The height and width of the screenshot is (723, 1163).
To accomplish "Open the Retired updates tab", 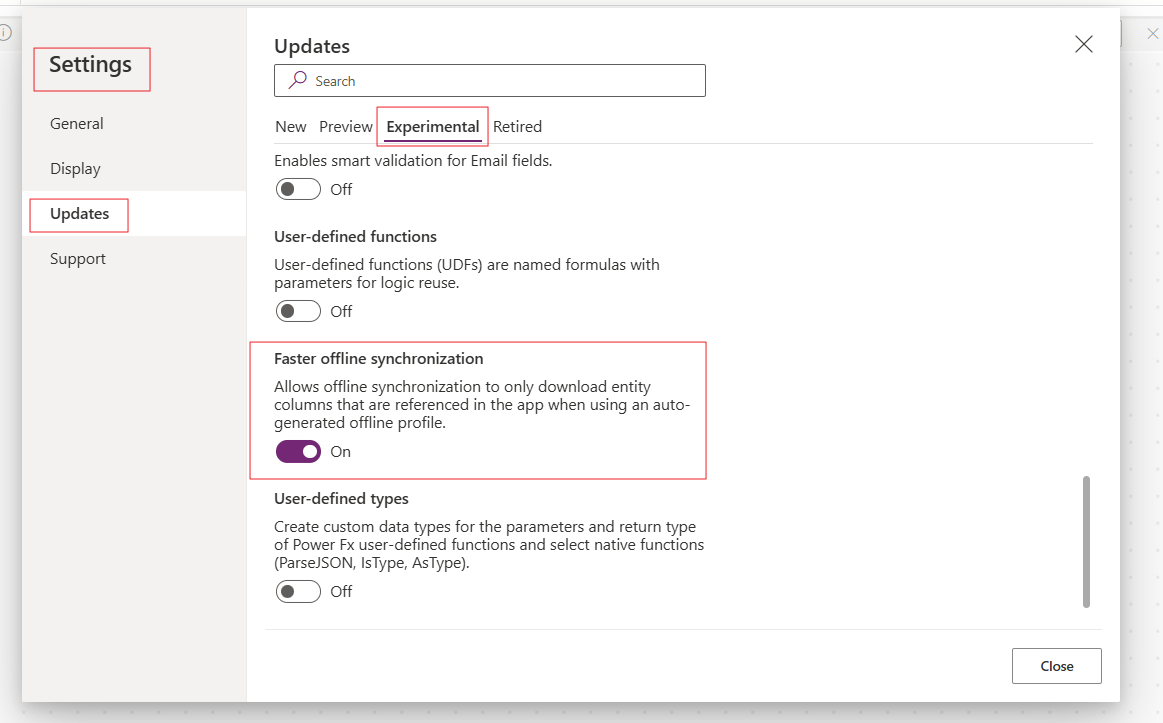I will tap(517, 126).
